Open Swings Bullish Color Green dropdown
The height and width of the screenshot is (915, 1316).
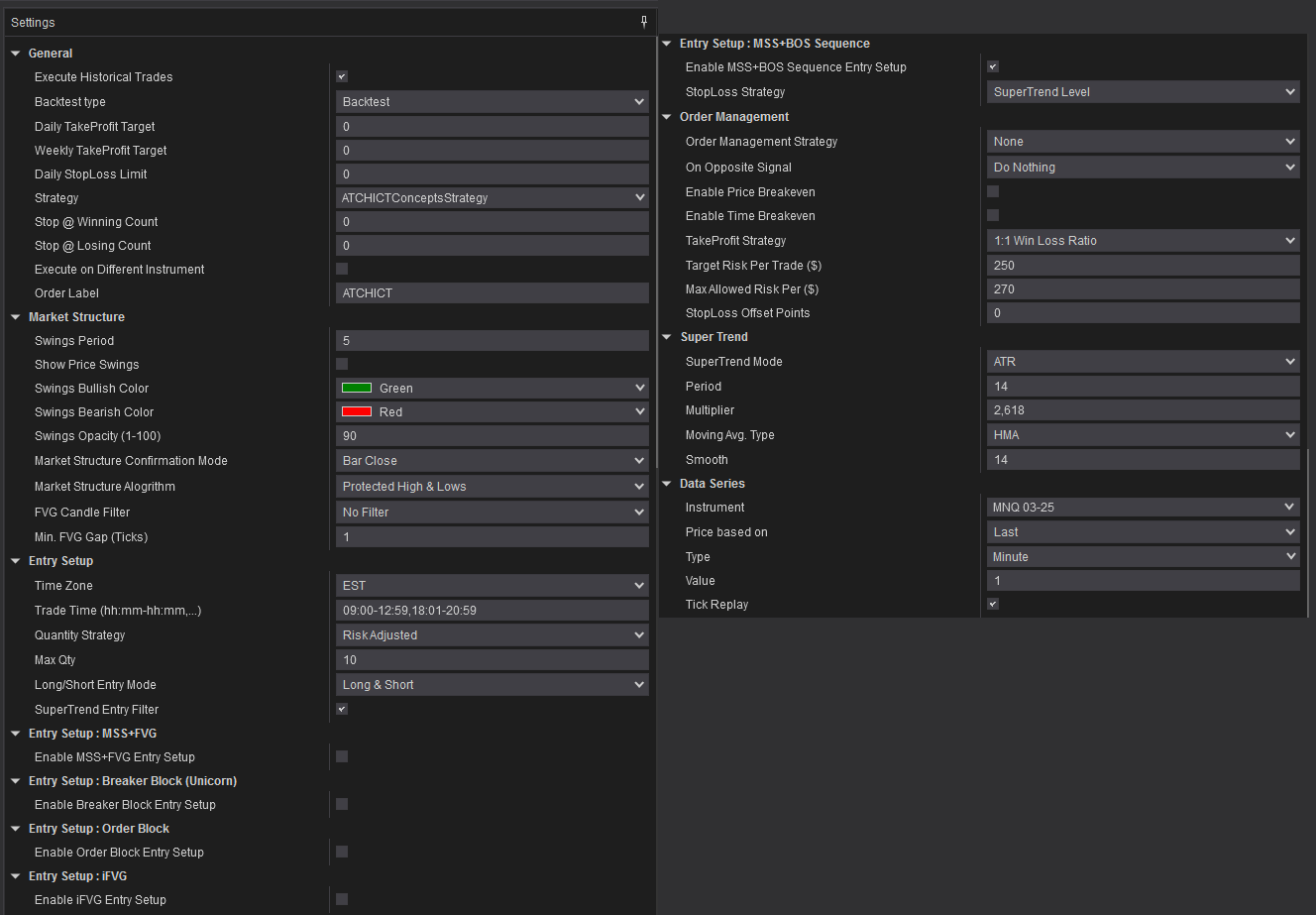[493, 389]
